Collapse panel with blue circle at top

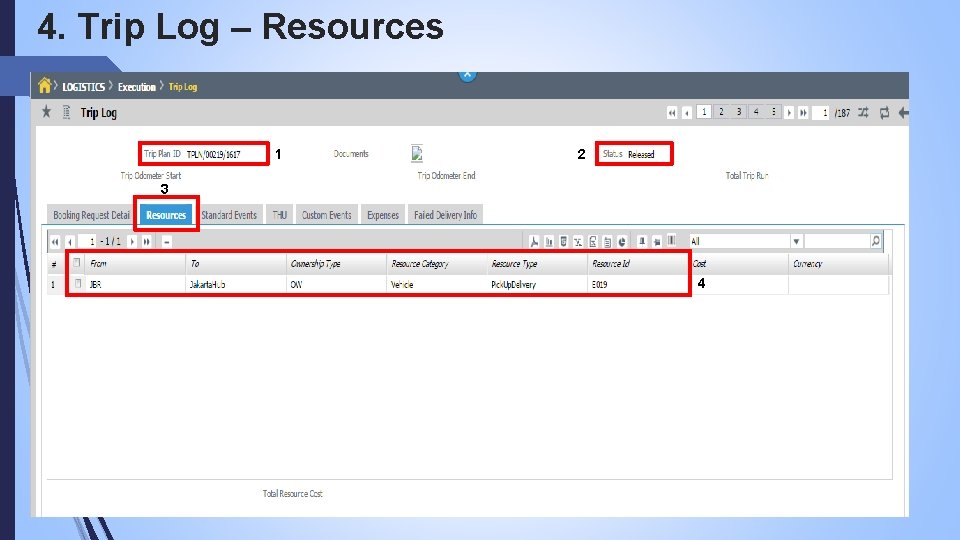pyautogui.click(x=467, y=75)
